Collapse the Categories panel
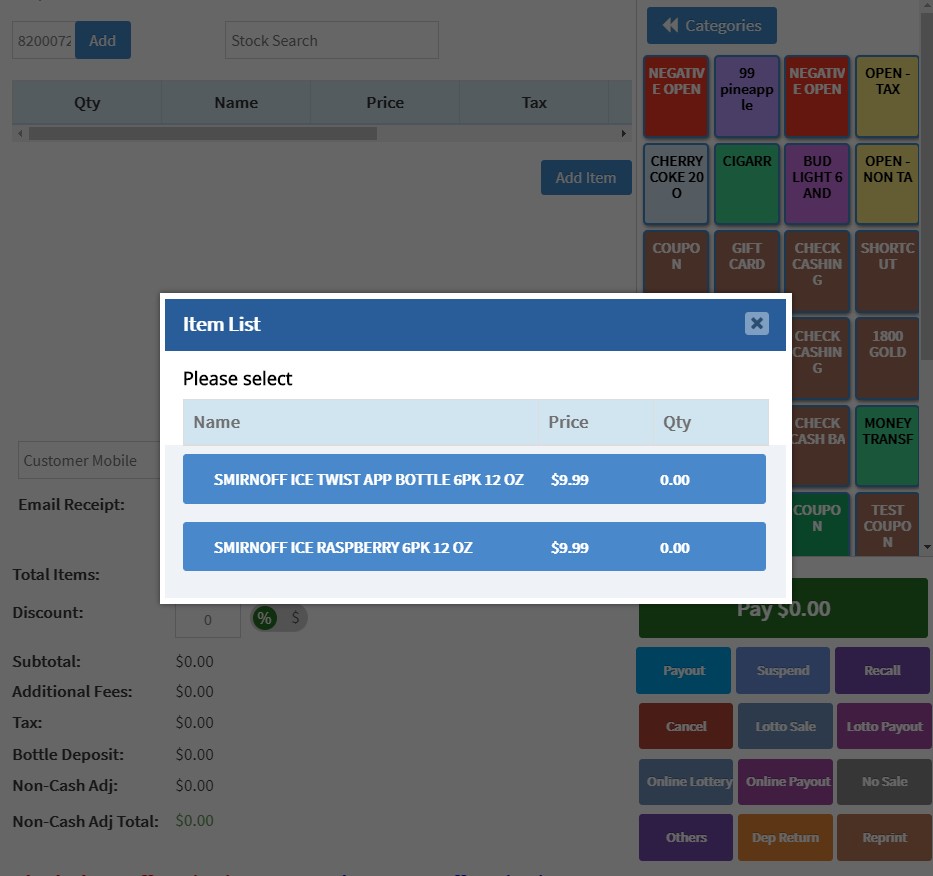The height and width of the screenshot is (876, 933). pyautogui.click(x=711, y=25)
